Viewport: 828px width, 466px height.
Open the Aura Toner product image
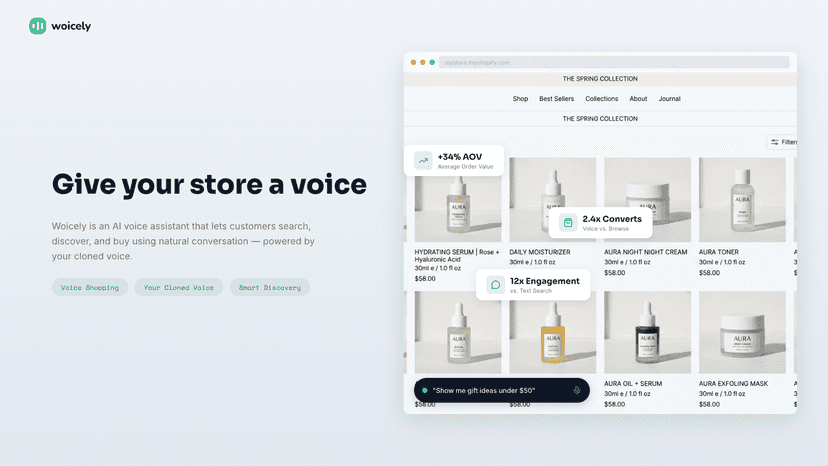click(742, 200)
